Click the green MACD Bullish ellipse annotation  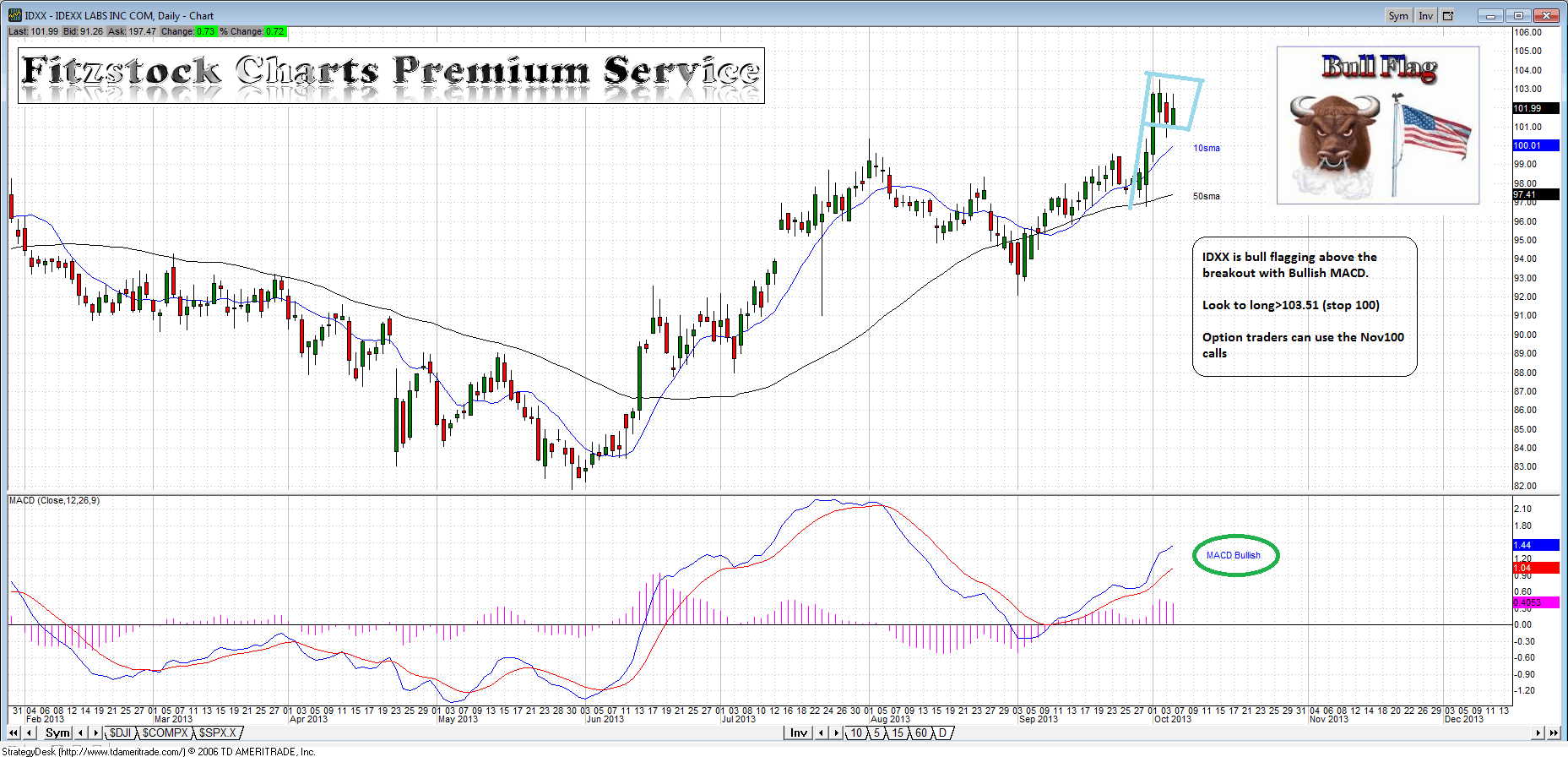click(1235, 555)
